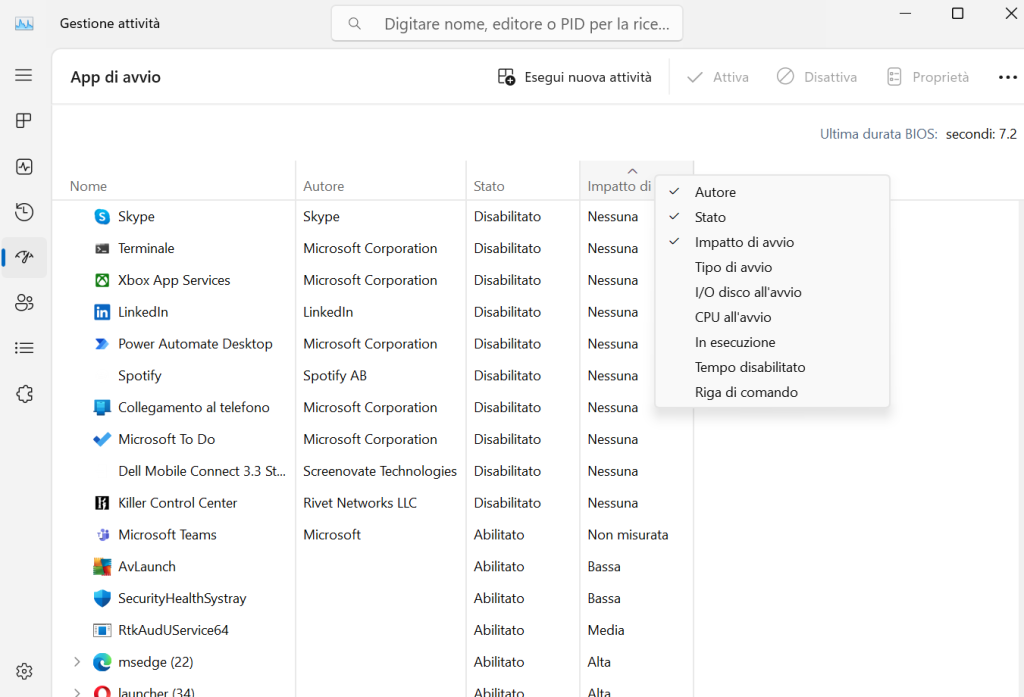Enable the Riga di comando column
1024x697 pixels.
[772, 392]
